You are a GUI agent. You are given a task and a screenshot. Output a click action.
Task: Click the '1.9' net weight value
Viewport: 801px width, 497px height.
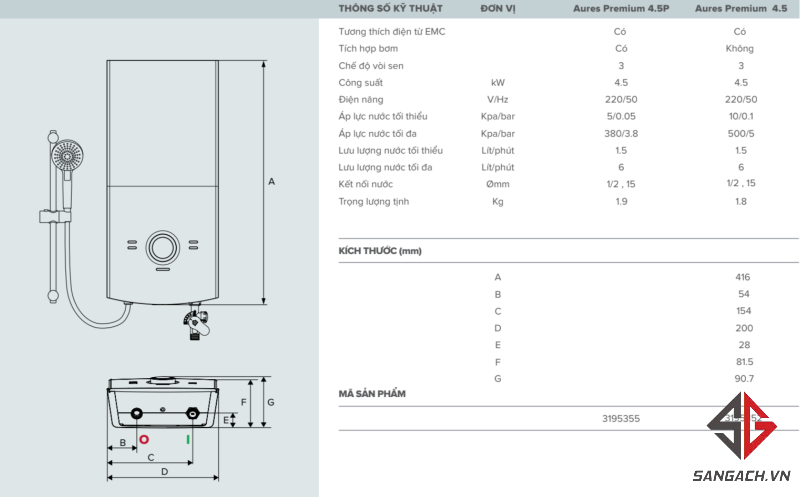pos(621,202)
